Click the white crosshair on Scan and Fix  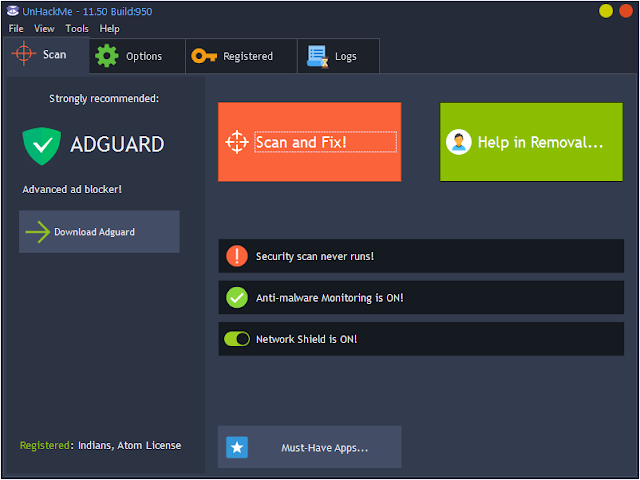click(237, 142)
